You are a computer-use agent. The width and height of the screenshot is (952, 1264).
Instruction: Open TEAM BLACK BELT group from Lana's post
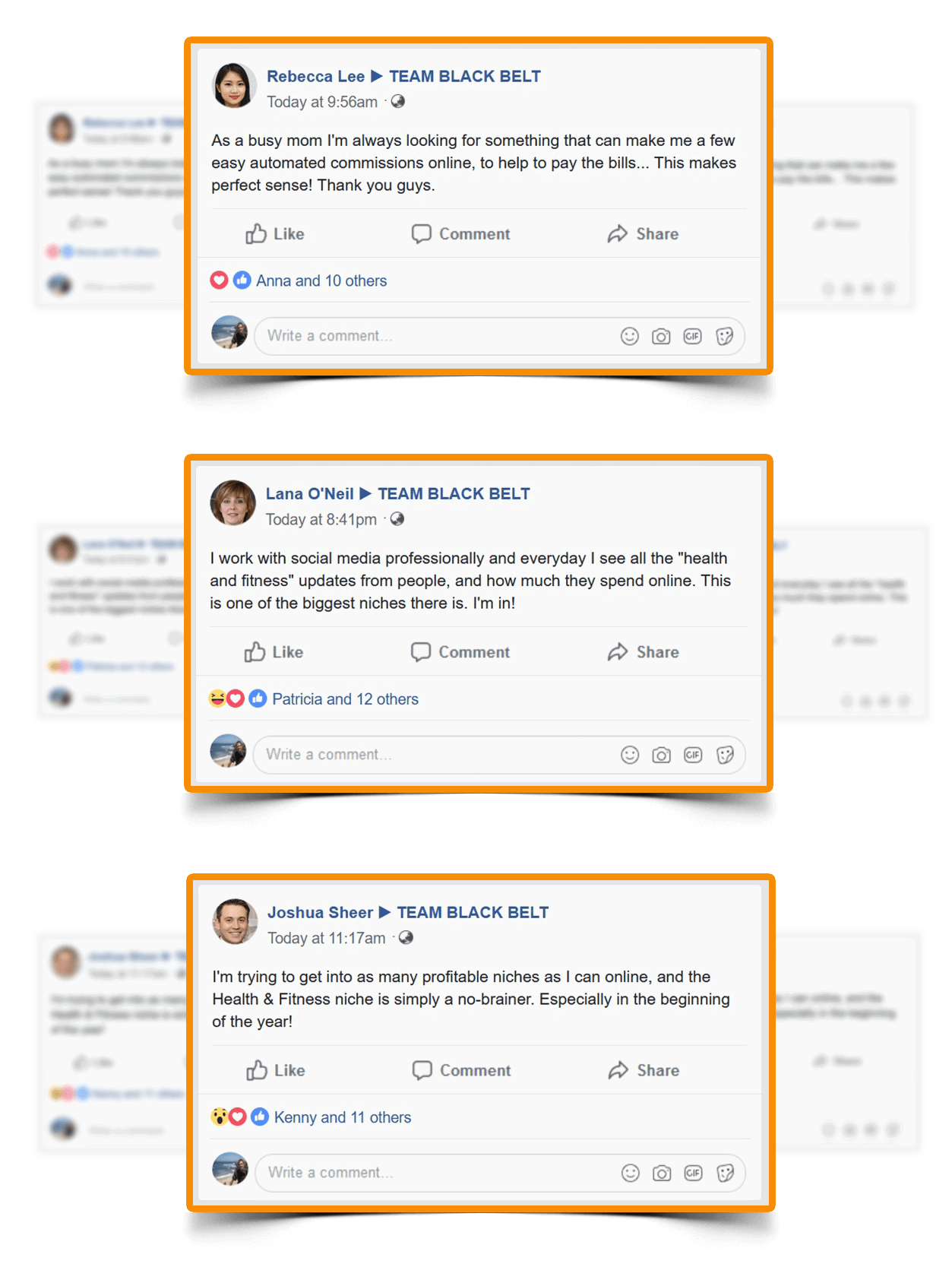454,494
